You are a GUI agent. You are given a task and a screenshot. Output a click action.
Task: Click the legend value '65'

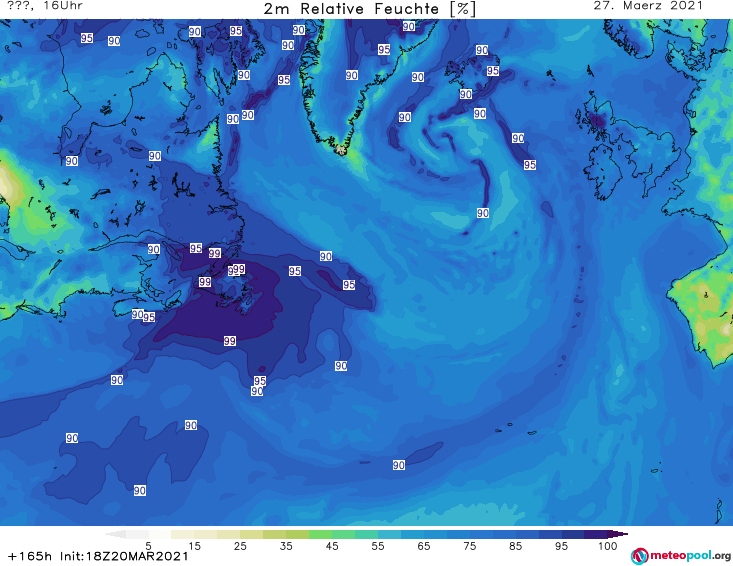point(424,545)
